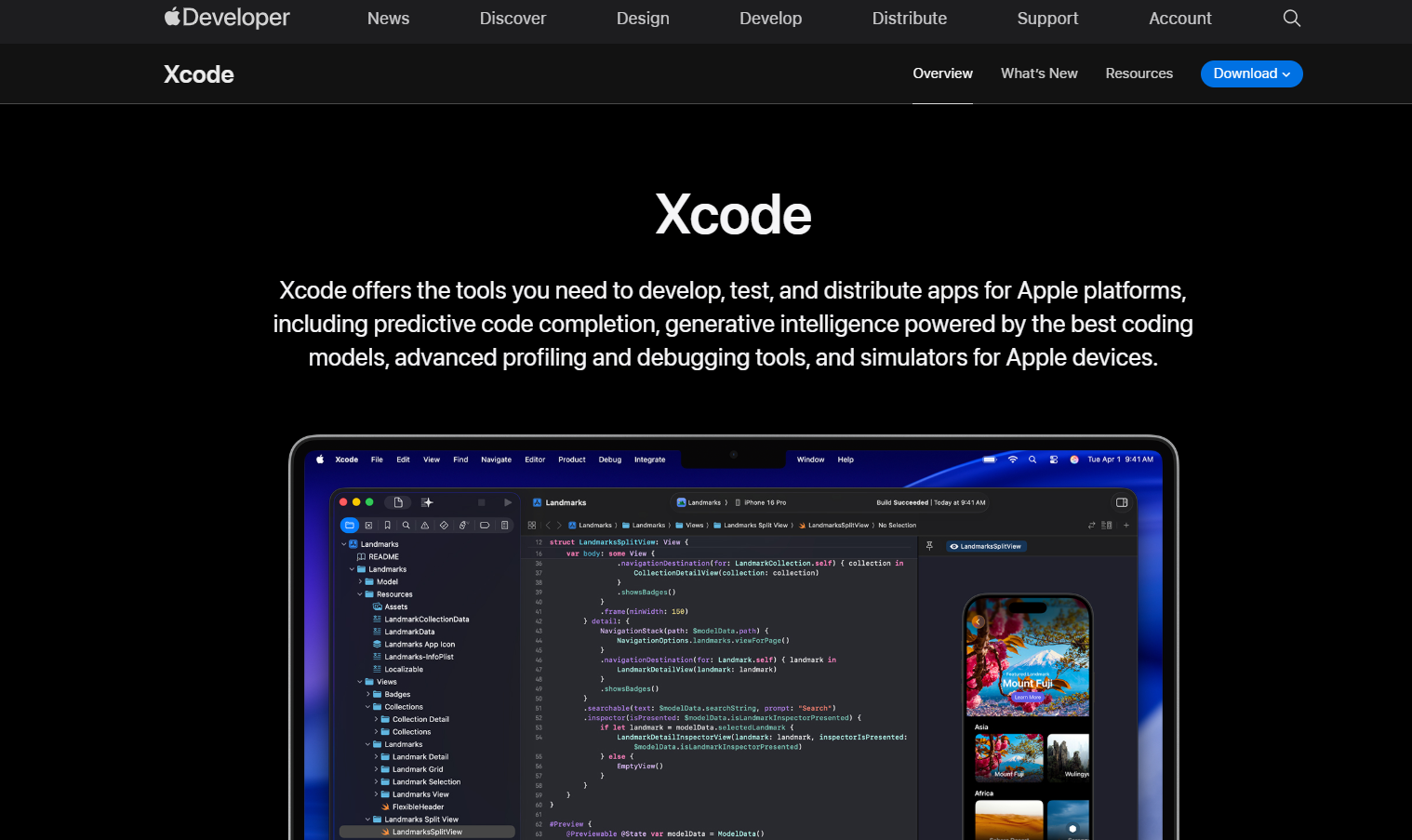Expand the Landmark Grid folder chevron
Screen dimensions: 1412x840
tap(376, 769)
